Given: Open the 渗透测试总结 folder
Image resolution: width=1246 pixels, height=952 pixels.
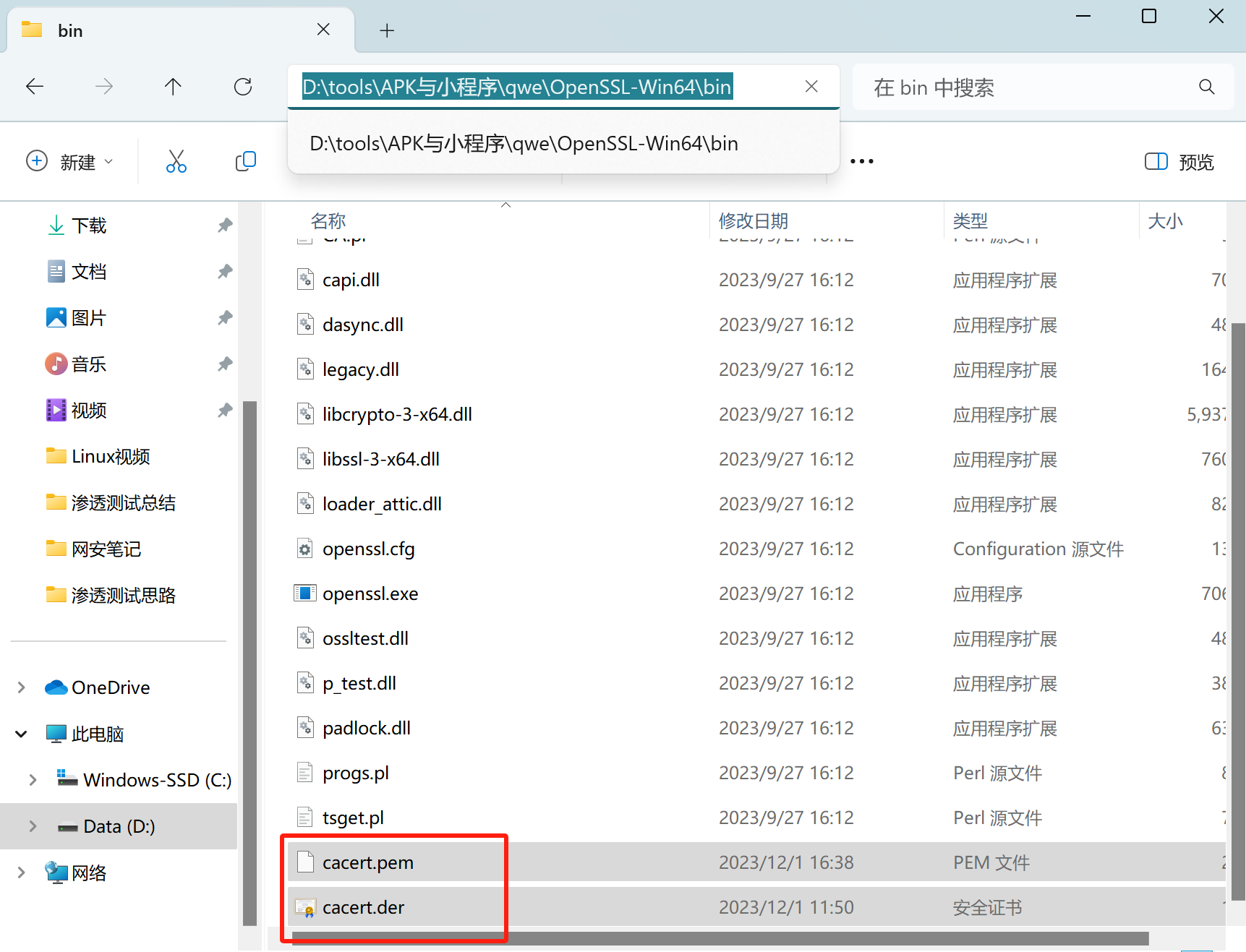Looking at the screenshot, I should (x=111, y=503).
